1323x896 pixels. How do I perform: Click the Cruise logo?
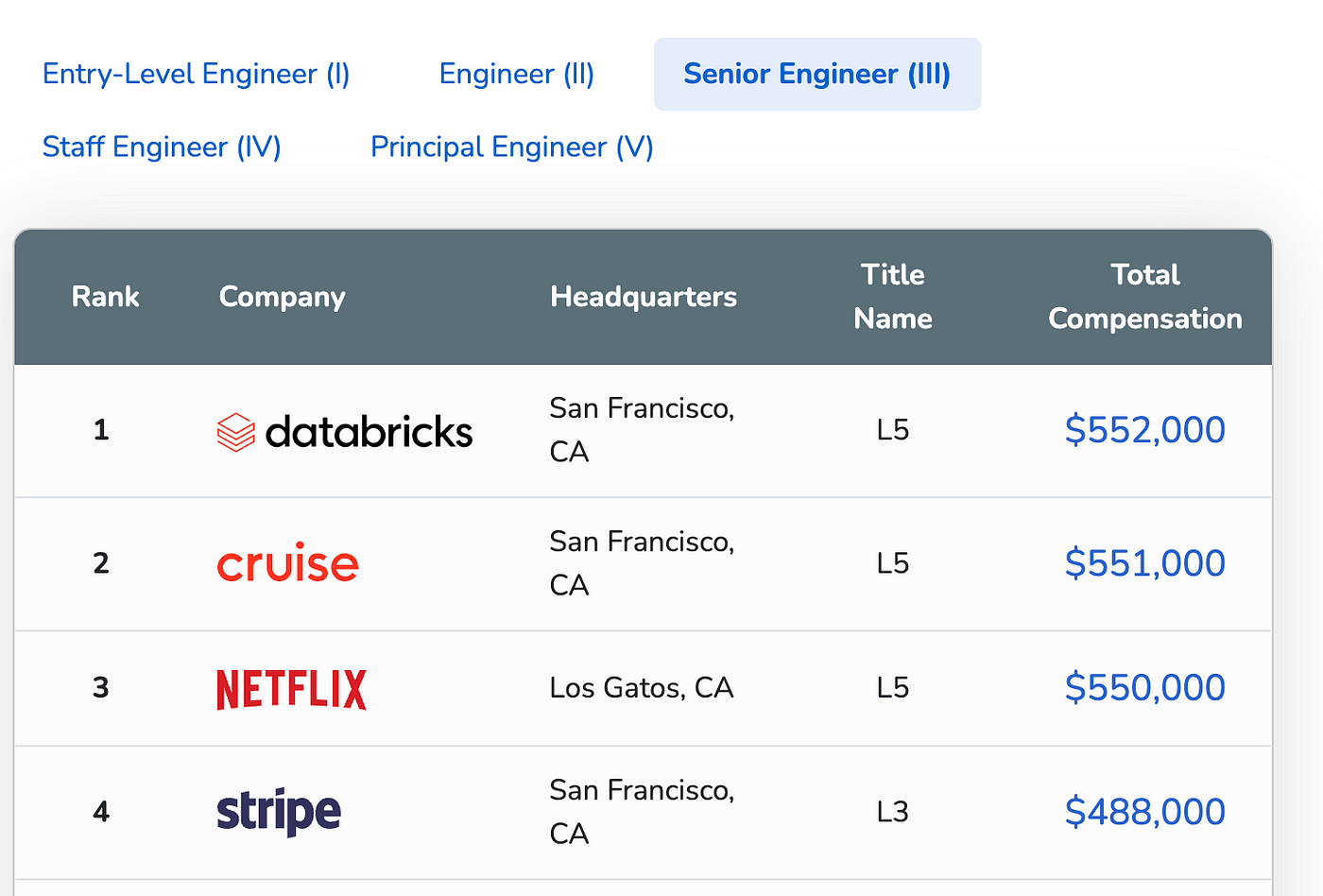[287, 563]
